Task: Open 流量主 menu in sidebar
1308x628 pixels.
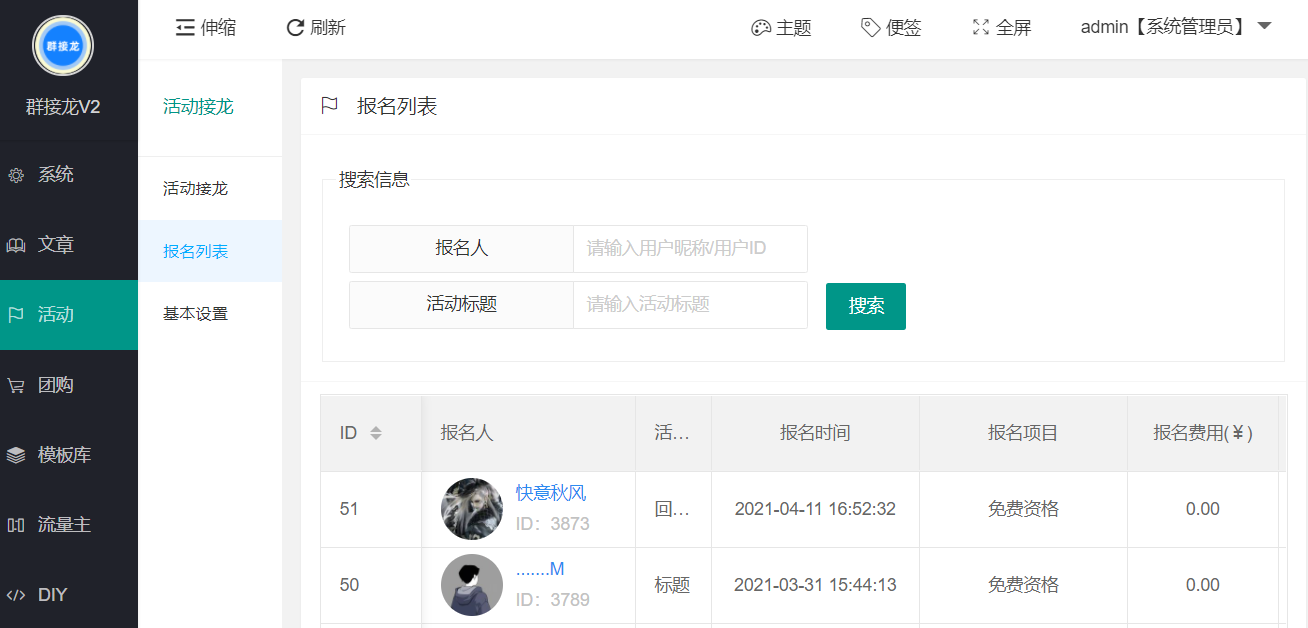Action: (69, 525)
